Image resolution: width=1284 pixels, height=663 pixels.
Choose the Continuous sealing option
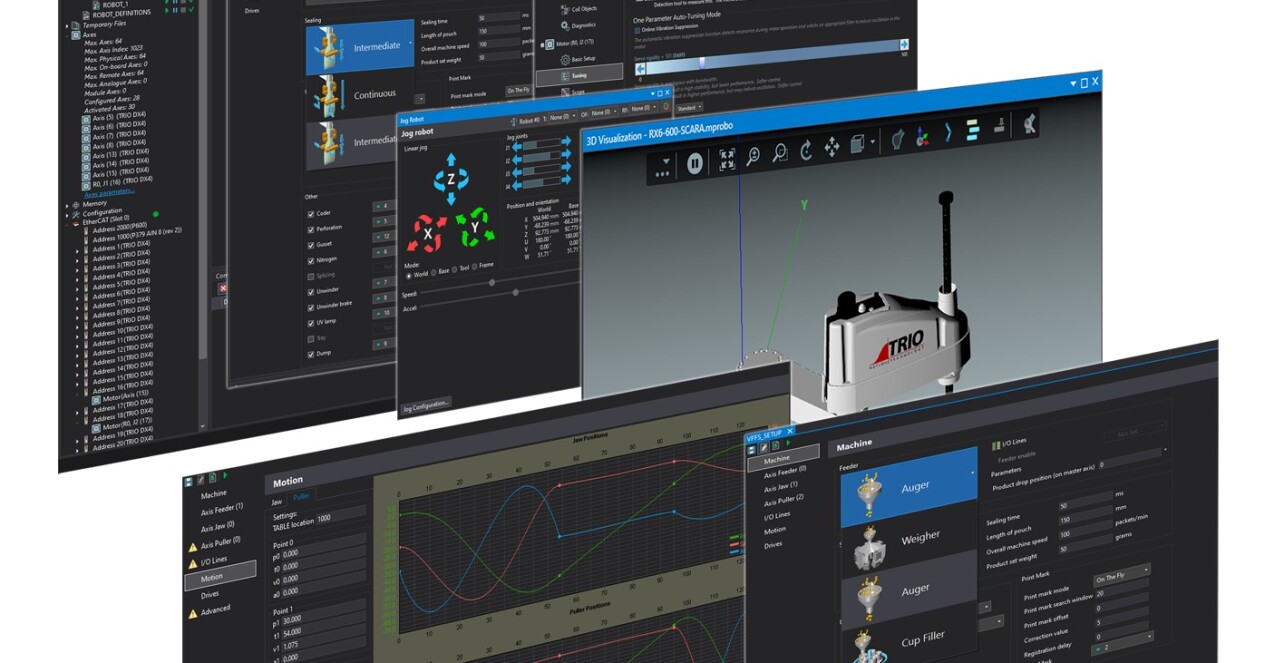click(360, 95)
